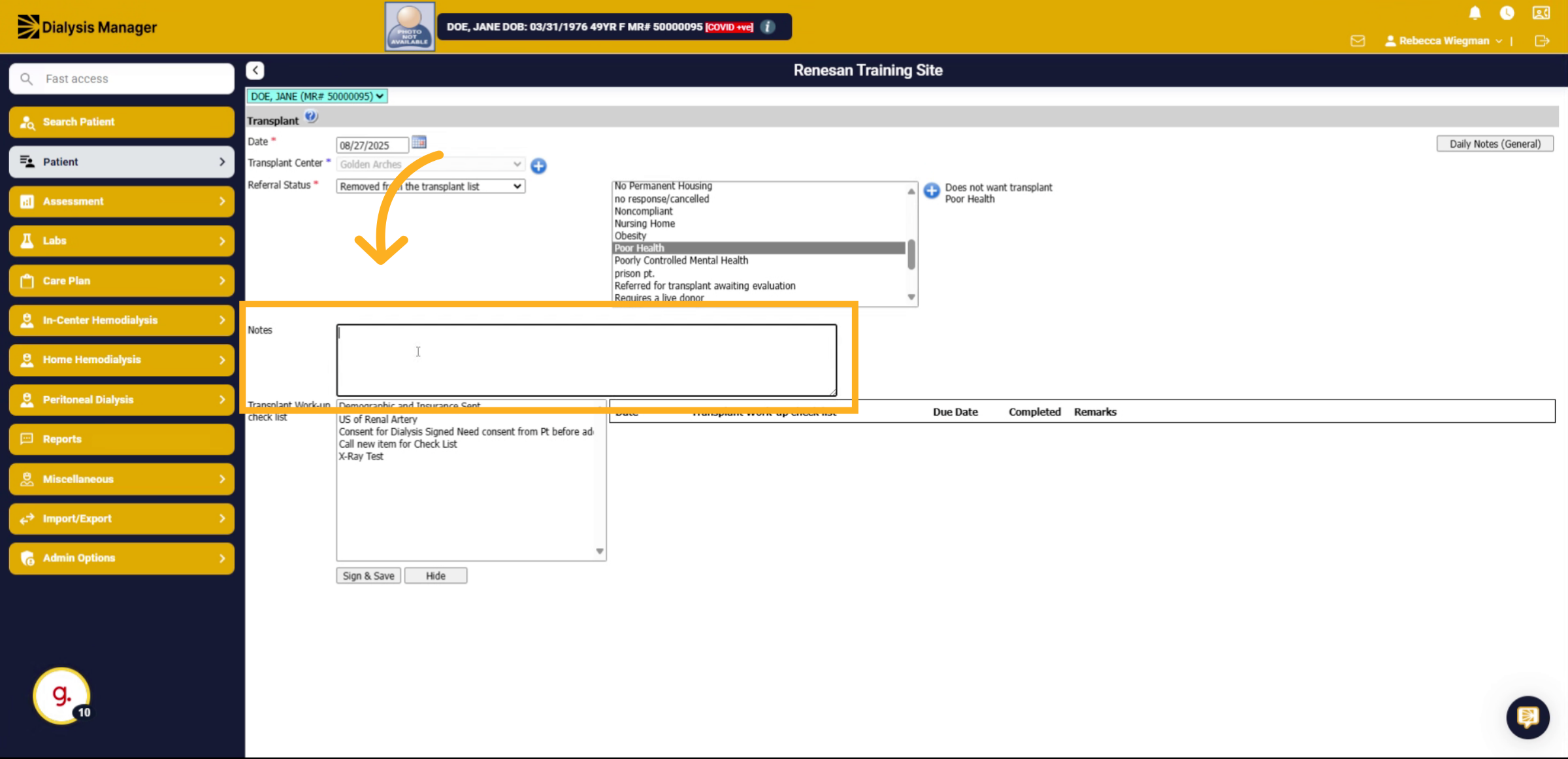Open Admin Options sidebar menu
This screenshot has width=1568, height=759.
[122, 558]
